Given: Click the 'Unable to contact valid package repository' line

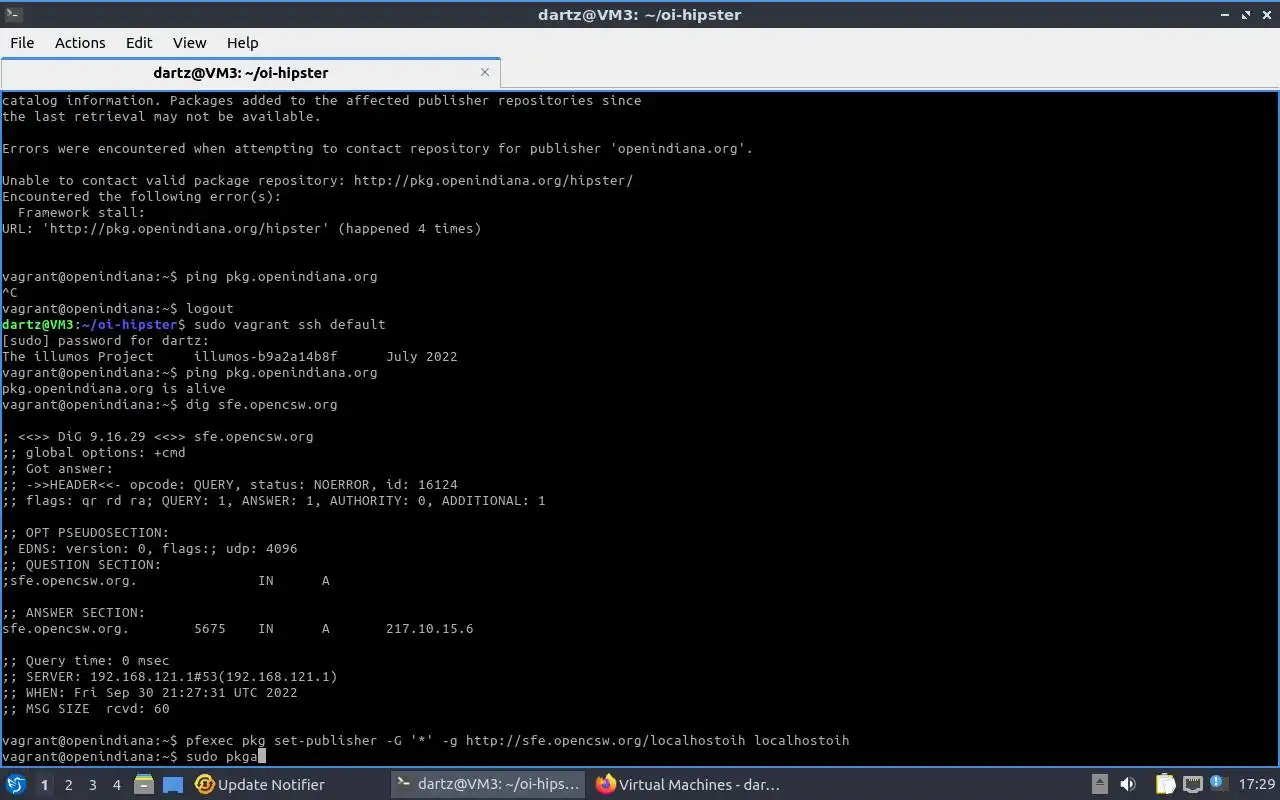Looking at the screenshot, I should [x=317, y=181].
